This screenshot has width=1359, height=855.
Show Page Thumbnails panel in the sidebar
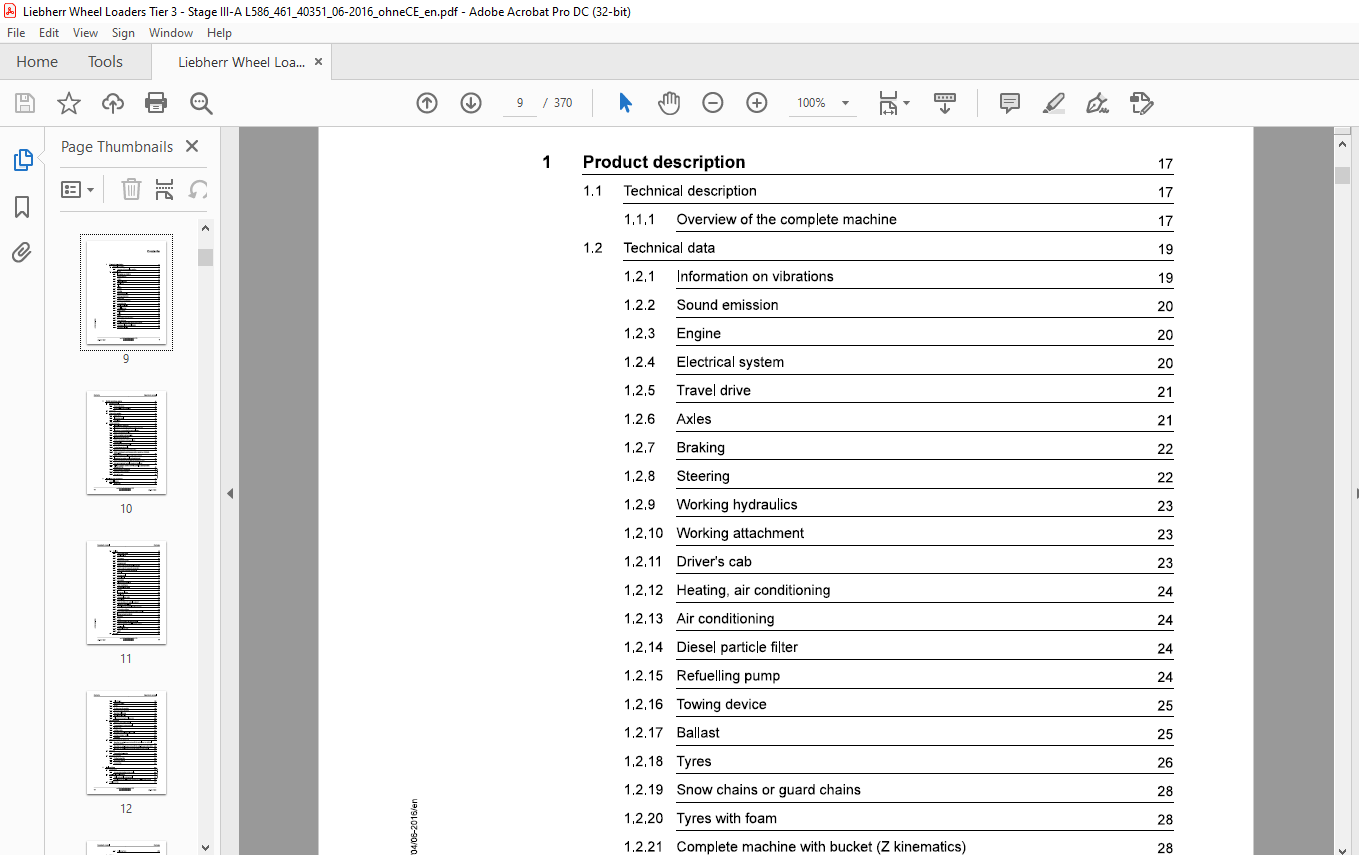pyautogui.click(x=22, y=160)
